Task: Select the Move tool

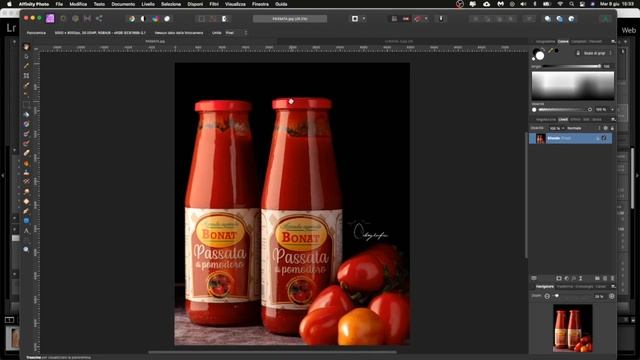Action: [27, 56]
